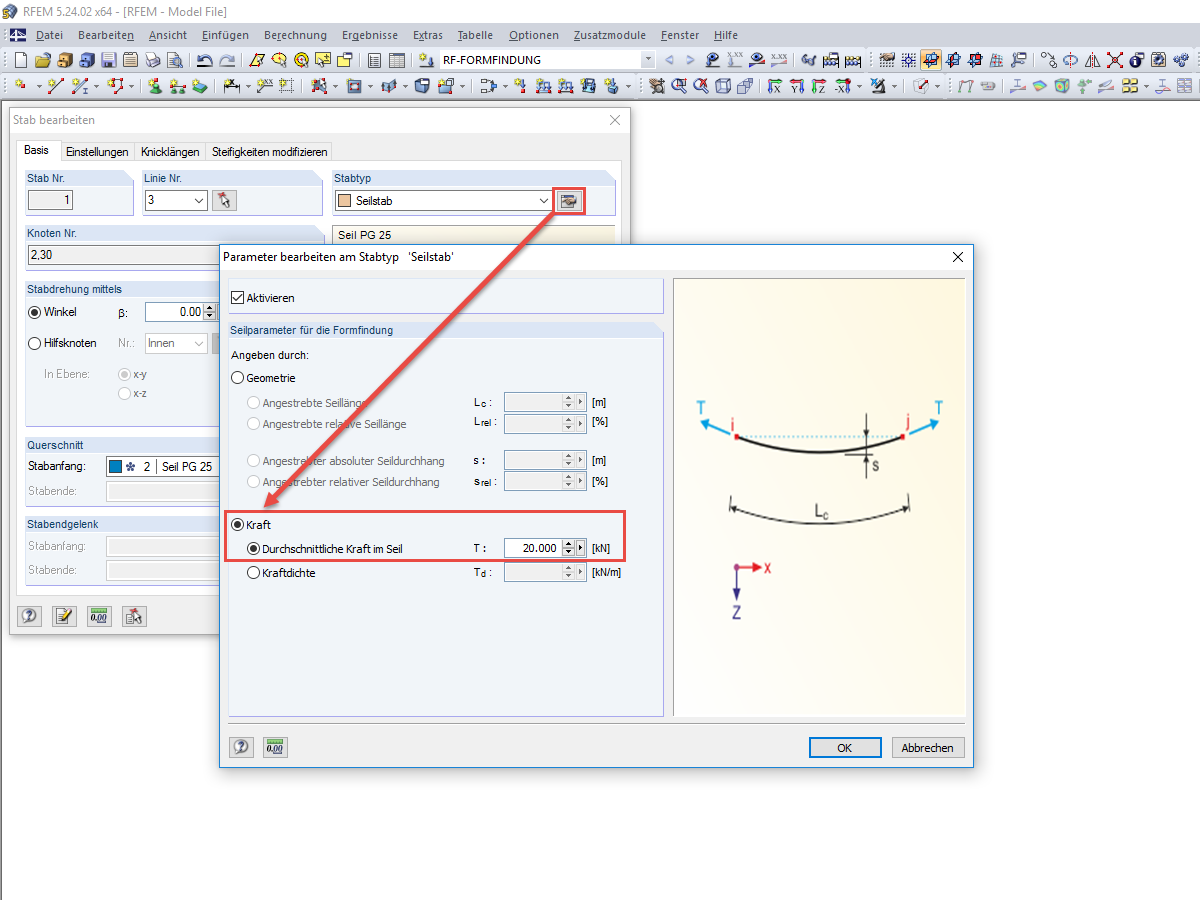Switch to the Knicklängen tab
The width and height of the screenshot is (1200, 900).
click(x=169, y=152)
